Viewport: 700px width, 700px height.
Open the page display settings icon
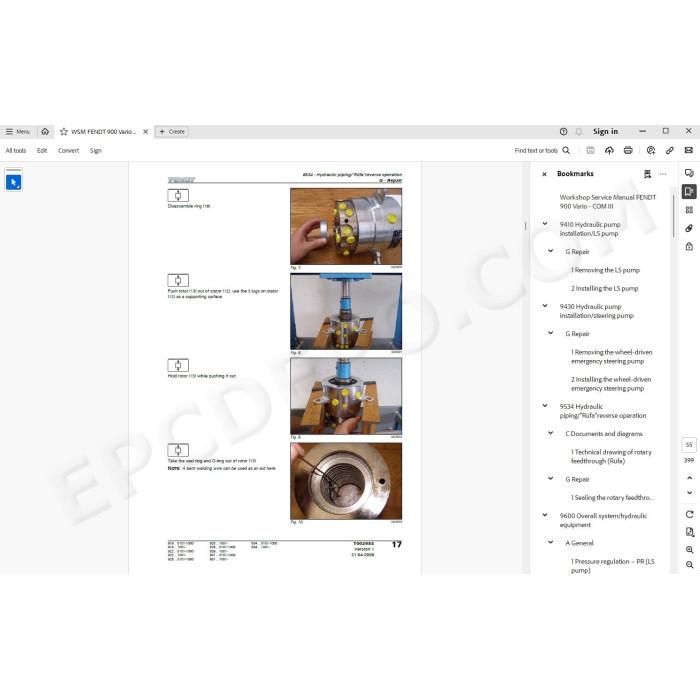[x=689, y=532]
